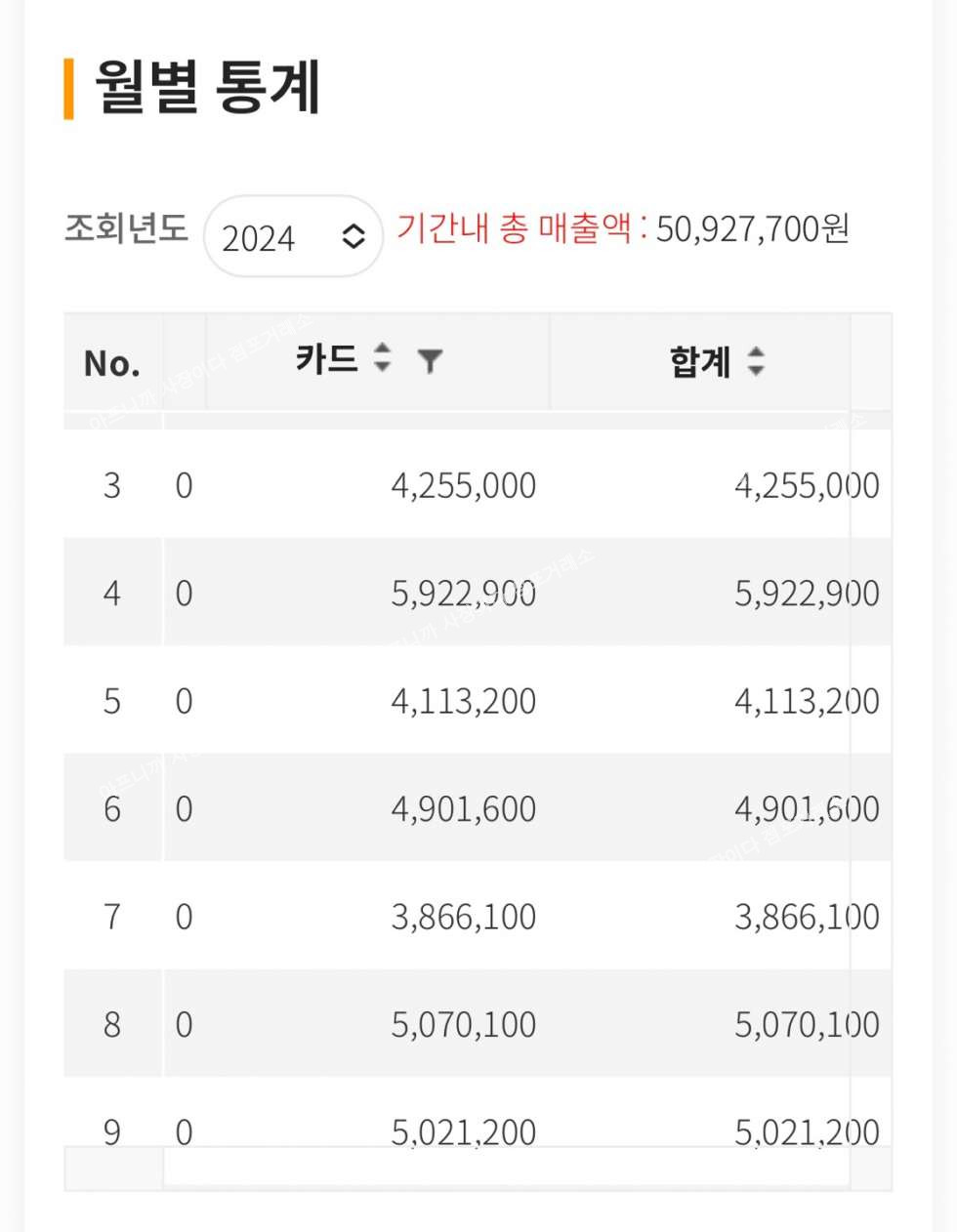The height and width of the screenshot is (1232, 957).
Task: Click the 카드 cell showing 4,255,000
Action: click(x=463, y=485)
